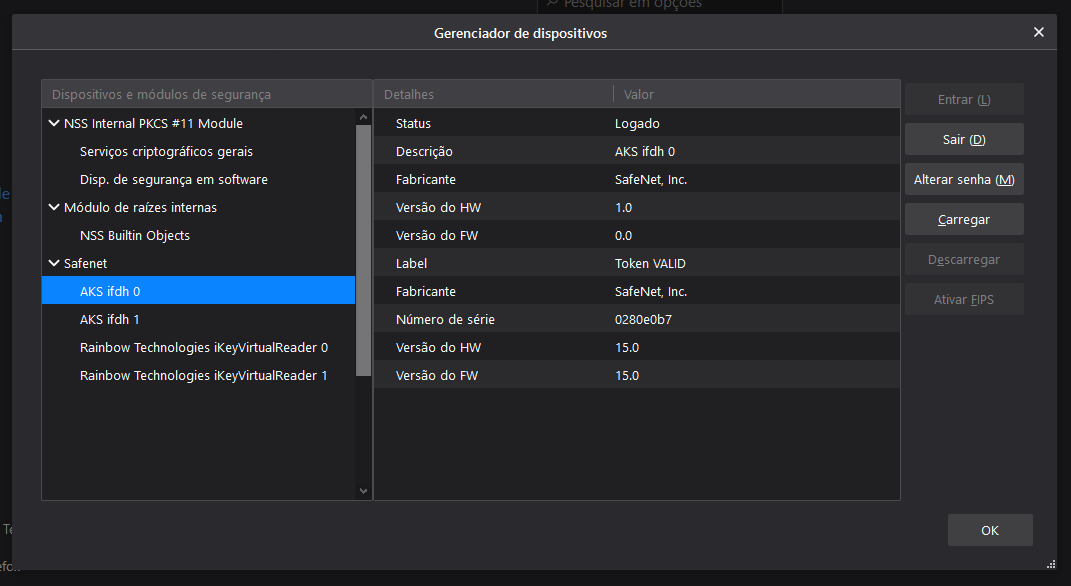
Task: Collapse the Módulo de raízes internas node
Action: point(54,208)
